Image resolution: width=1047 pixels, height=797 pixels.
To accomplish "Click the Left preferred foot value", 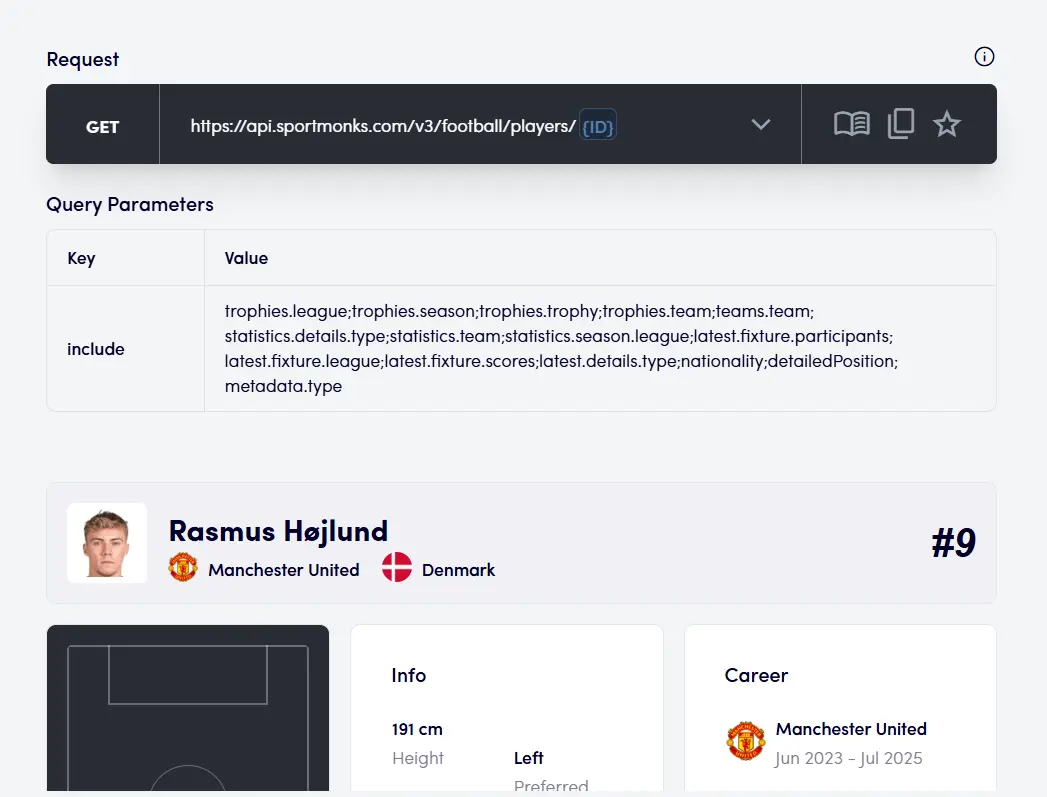I will tap(529, 758).
